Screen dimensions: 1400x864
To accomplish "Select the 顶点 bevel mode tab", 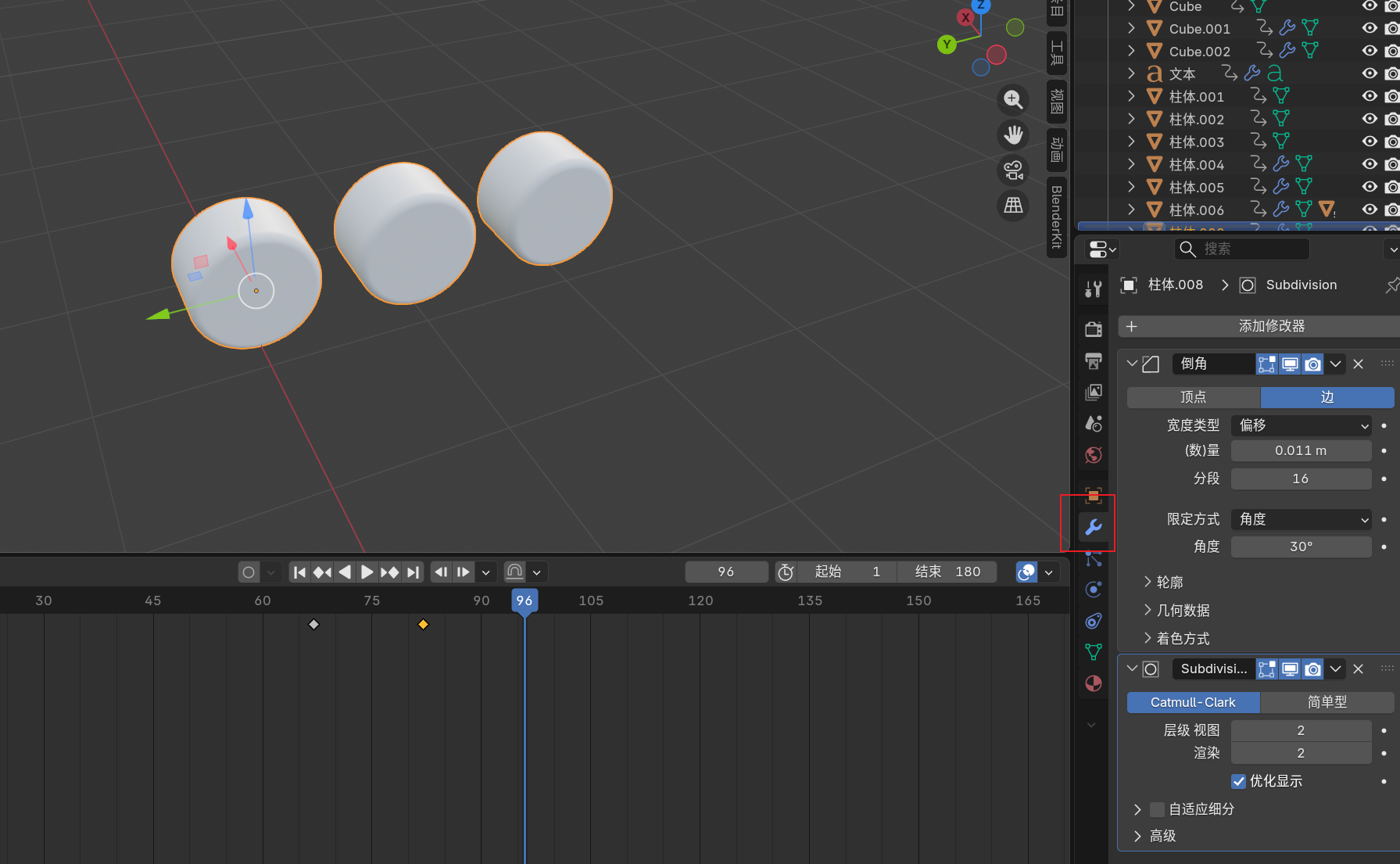I will coord(1193,397).
